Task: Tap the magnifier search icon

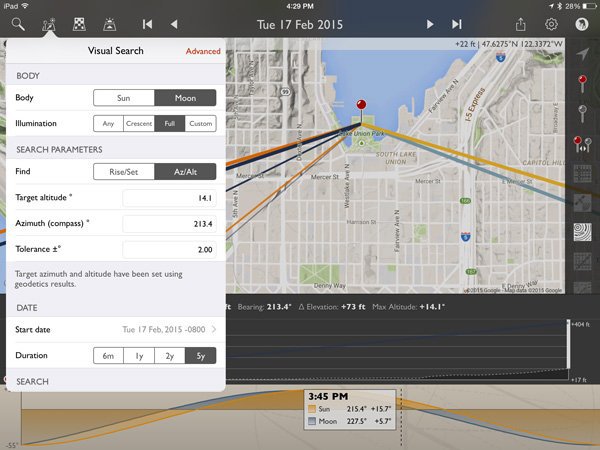Action: (x=18, y=24)
